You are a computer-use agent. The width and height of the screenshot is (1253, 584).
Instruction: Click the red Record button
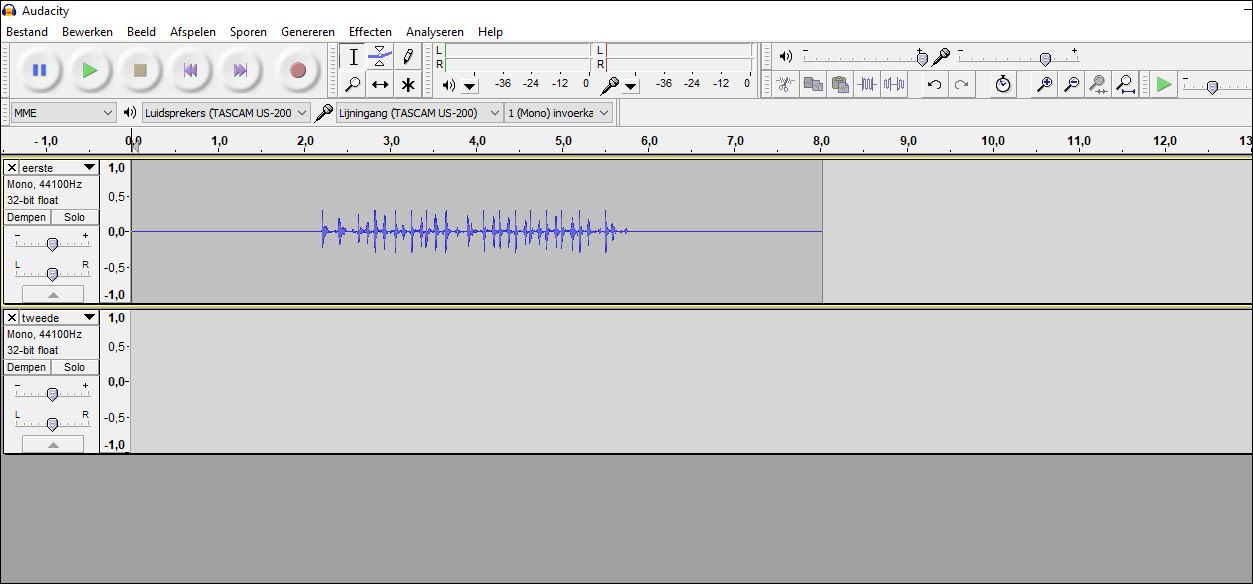[x=297, y=70]
